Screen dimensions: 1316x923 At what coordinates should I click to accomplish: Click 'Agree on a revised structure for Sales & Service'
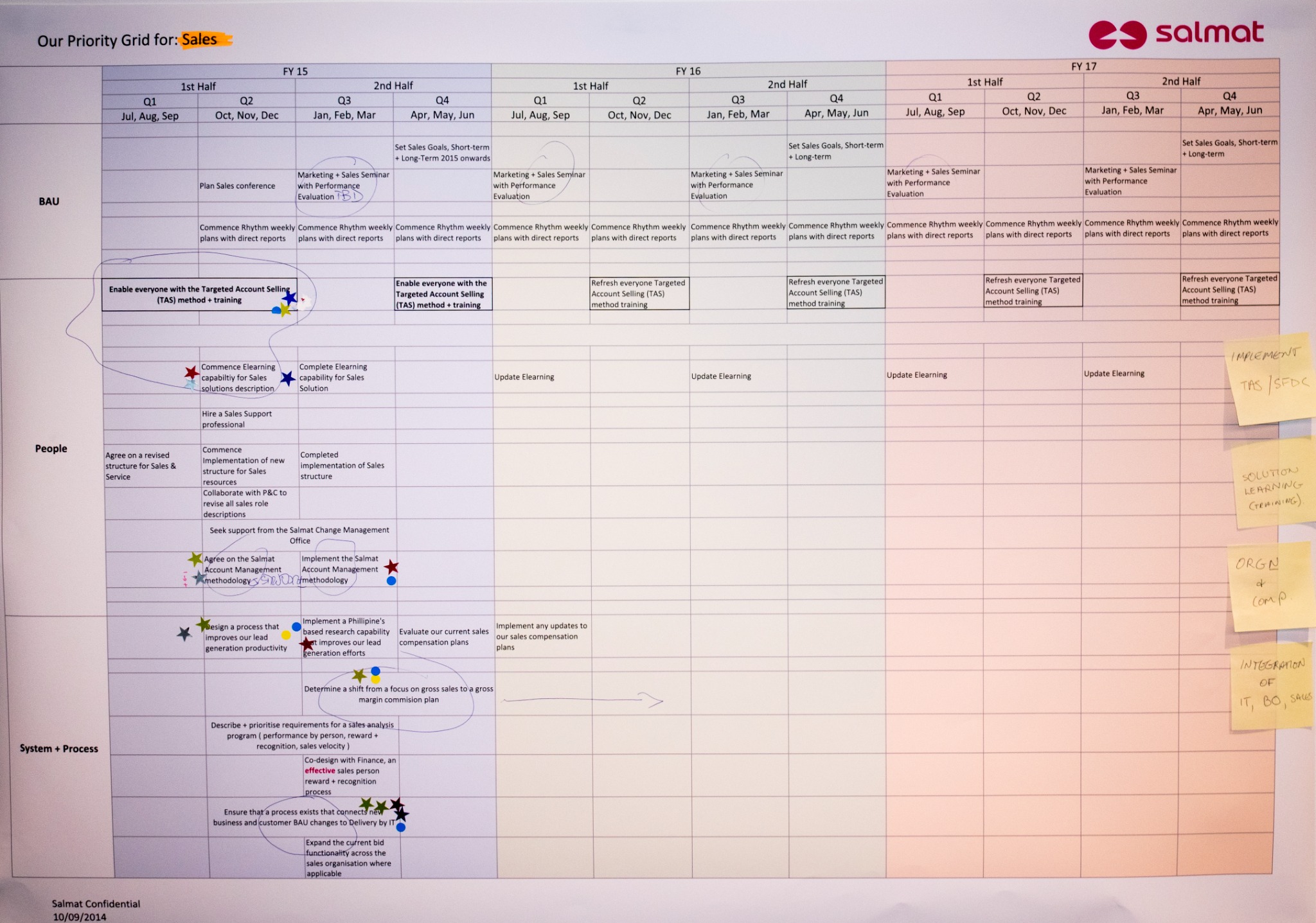[141, 466]
